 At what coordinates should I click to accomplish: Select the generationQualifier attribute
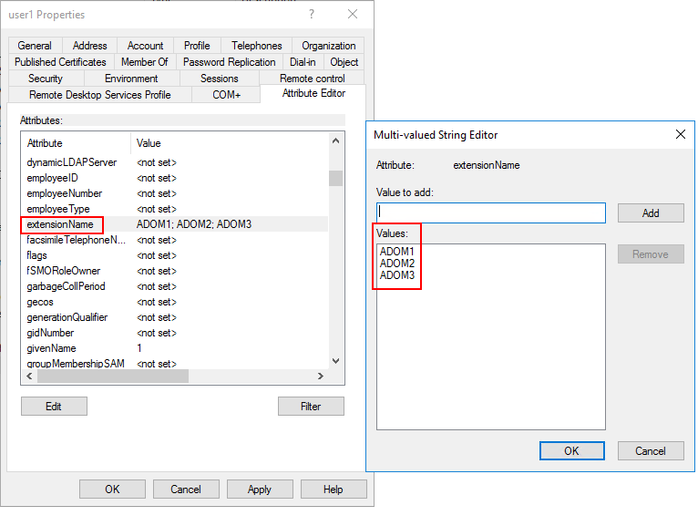point(174,317)
